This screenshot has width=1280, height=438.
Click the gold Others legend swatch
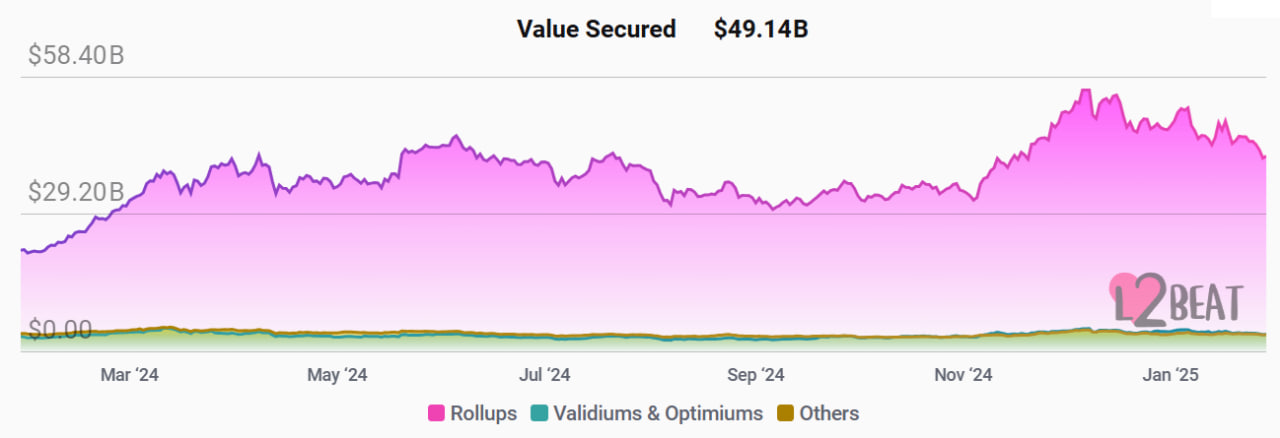(x=787, y=413)
